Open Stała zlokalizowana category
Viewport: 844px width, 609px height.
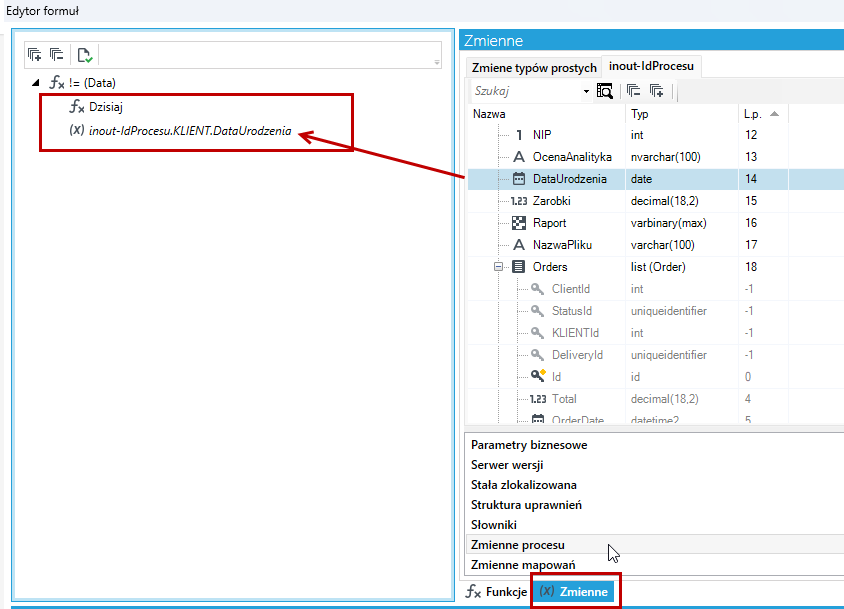pos(524,485)
